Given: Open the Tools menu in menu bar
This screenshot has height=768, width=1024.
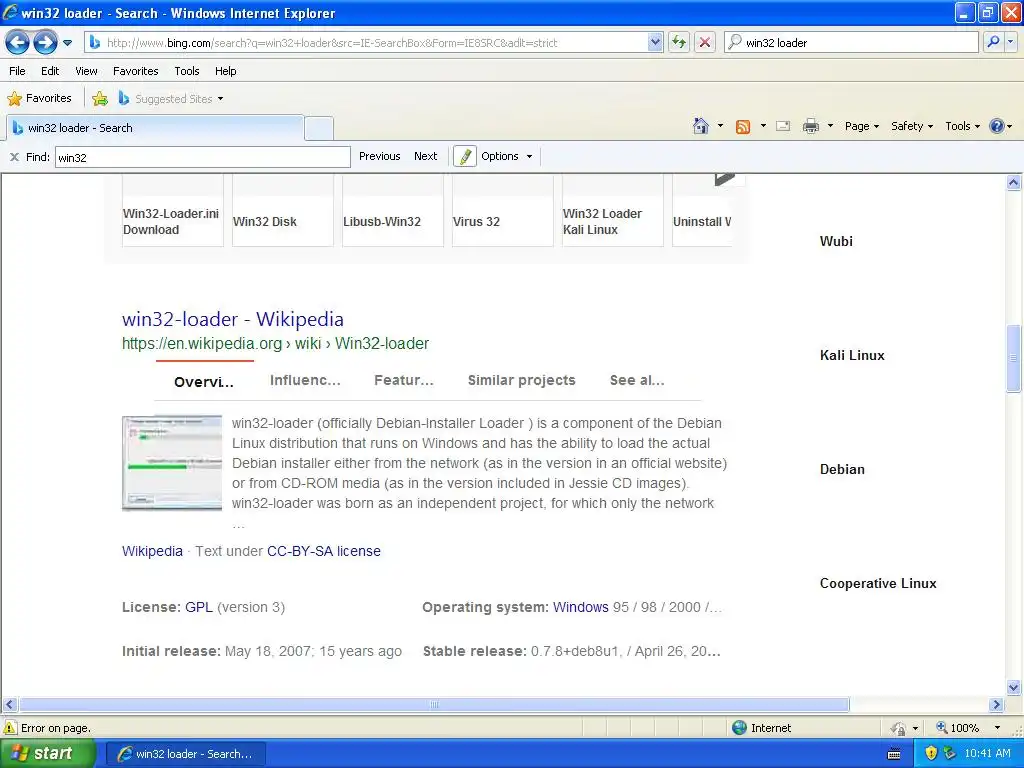Looking at the screenshot, I should coord(187,71).
